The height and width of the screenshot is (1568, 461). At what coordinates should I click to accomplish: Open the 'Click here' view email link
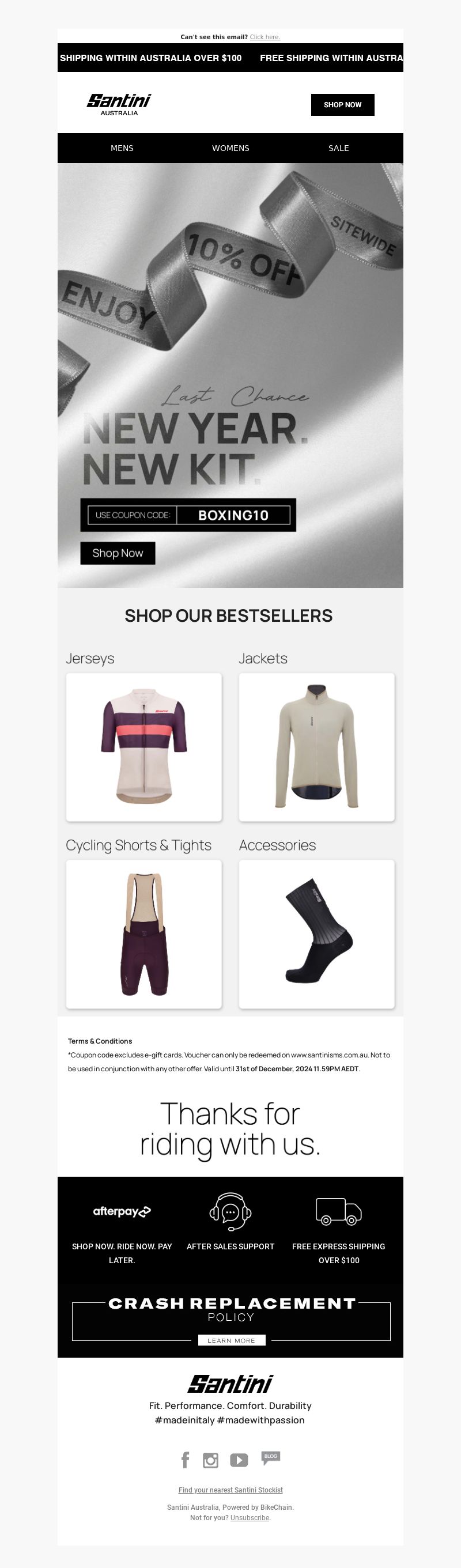point(265,37)
